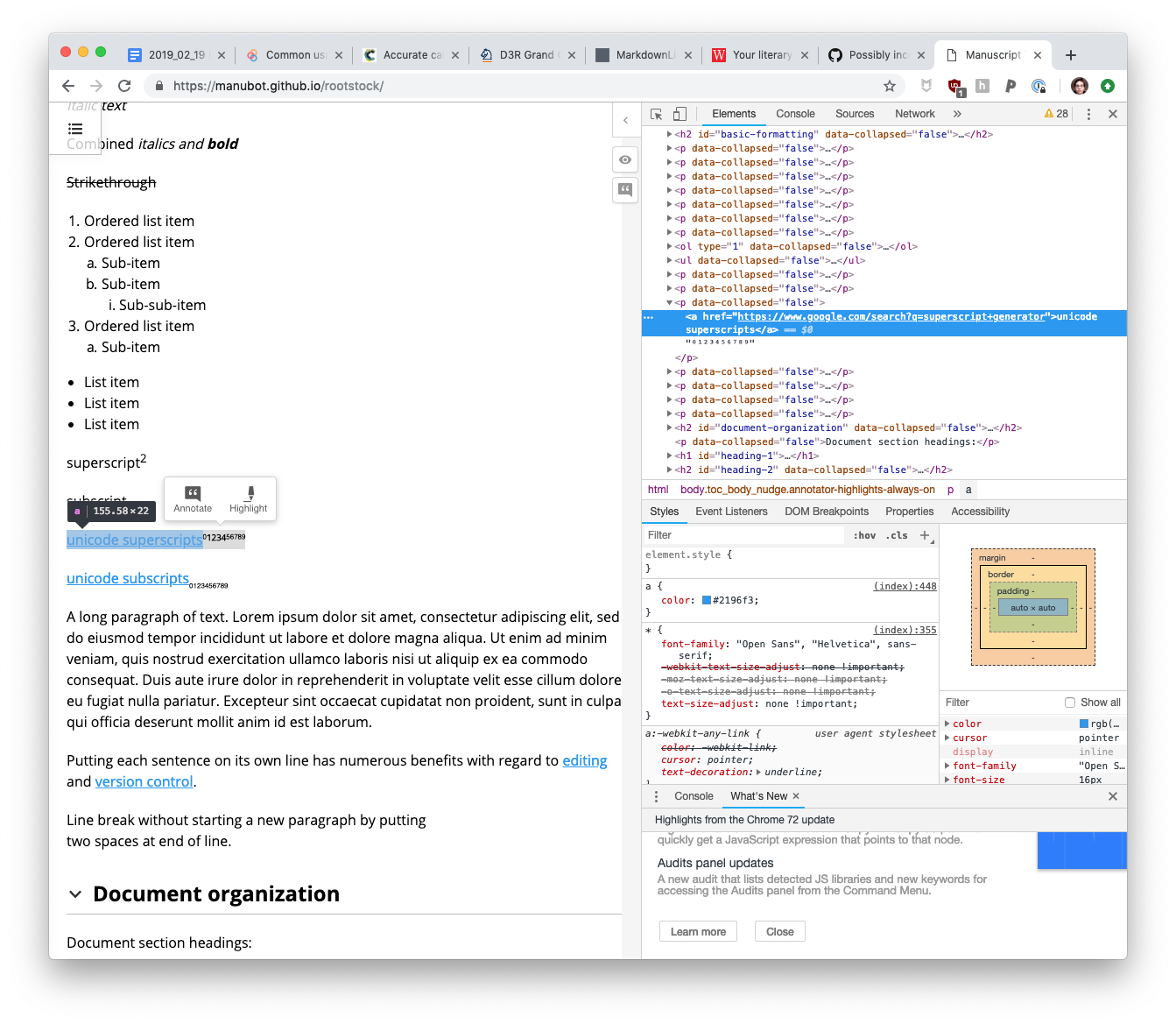Image resolution: width=1176 pixels, height=1024 pixels.
Task: Add a new style rule plus icon
Action: coord(925,535)
